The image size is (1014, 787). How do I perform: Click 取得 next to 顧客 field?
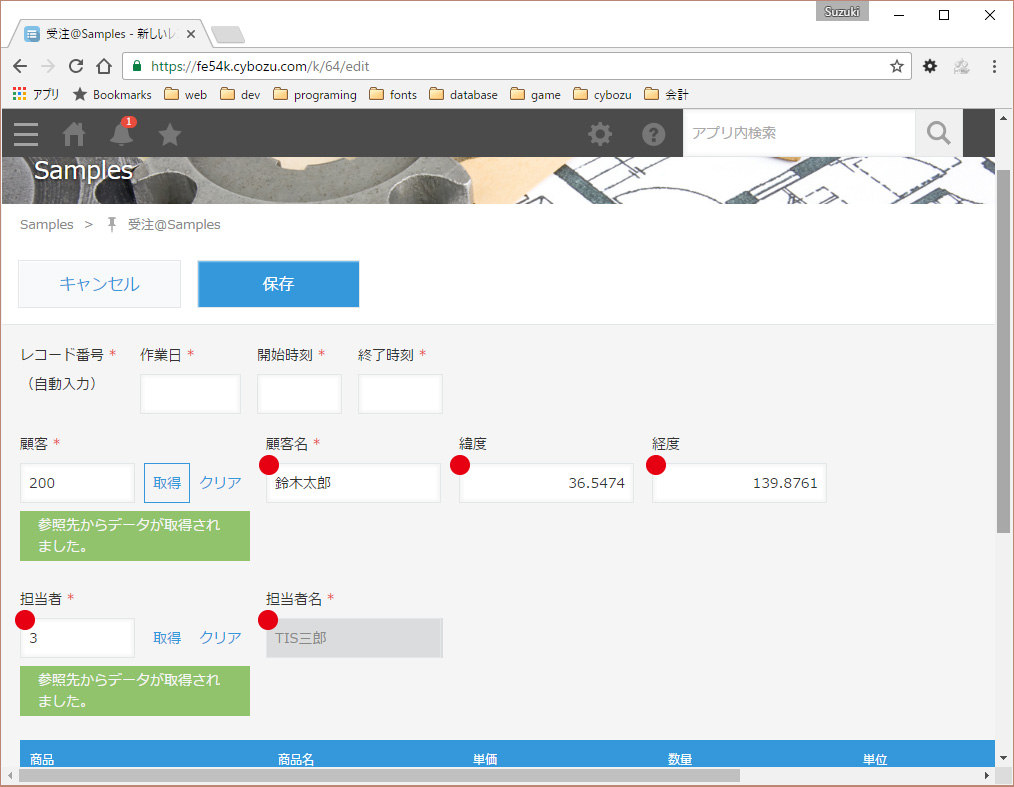pyautogui.click(x=167, y=482)
